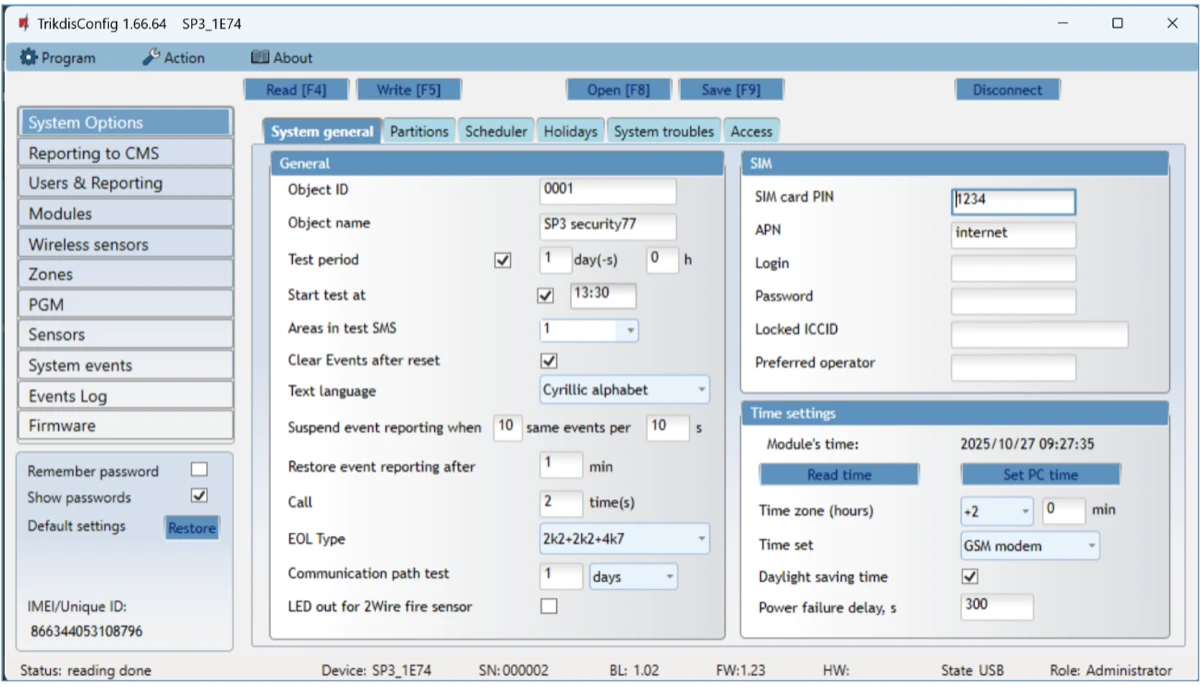This screenshot has width=1200, height=687.
Task: Select Wireless sensors in the sidebar
Action: (125, 244)
